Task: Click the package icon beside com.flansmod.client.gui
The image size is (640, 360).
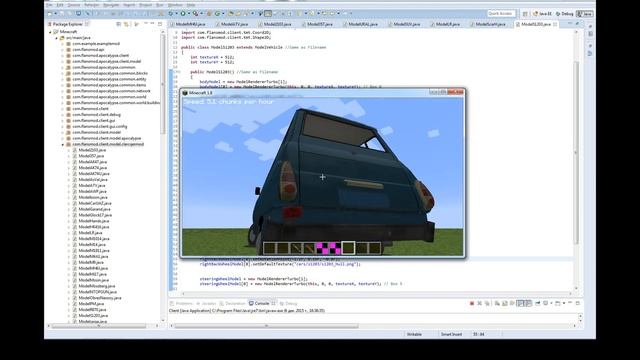Action: coord(69,120)
